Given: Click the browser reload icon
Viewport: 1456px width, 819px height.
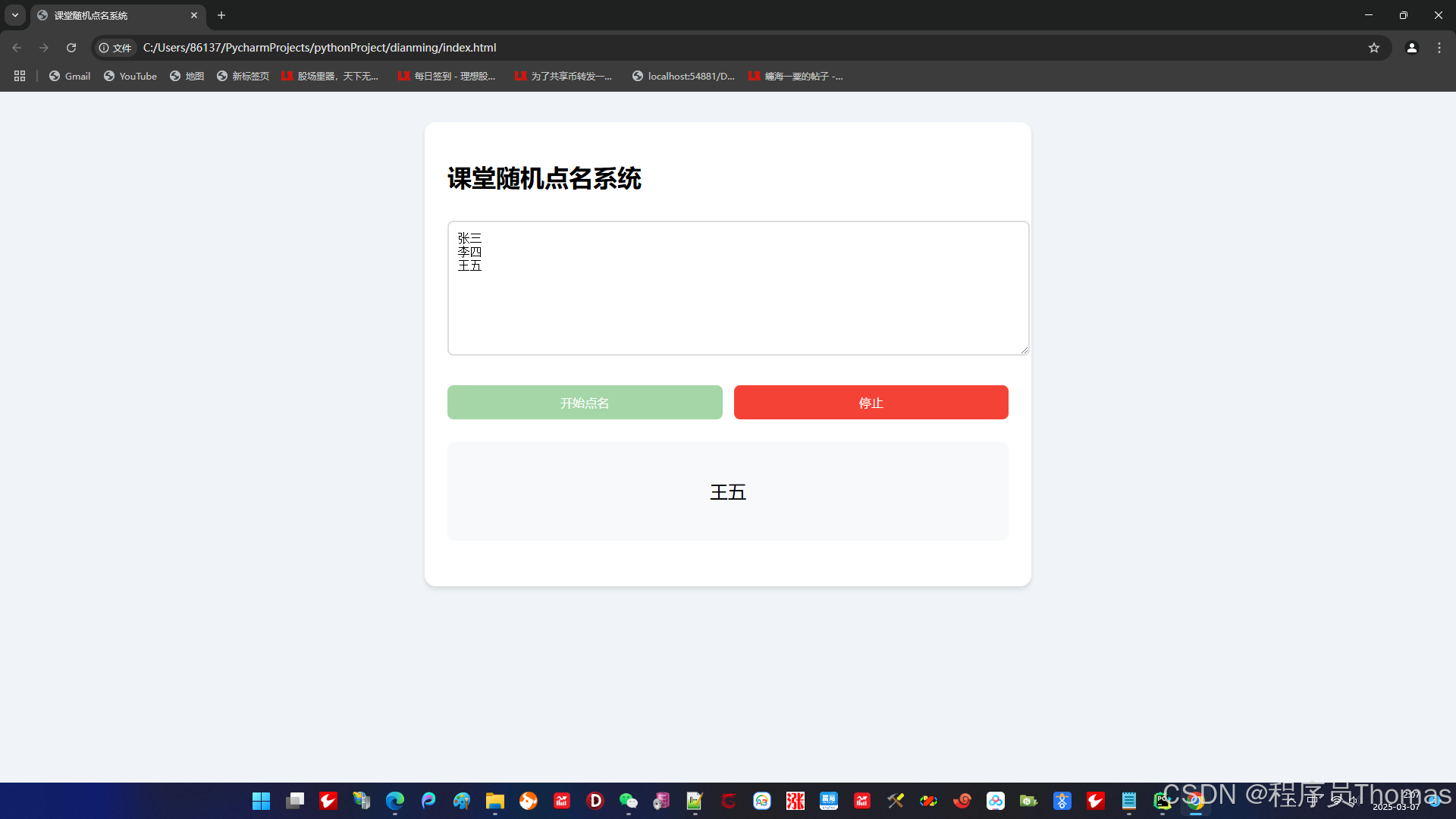Looking at the screenshot, I should coord(71,48).
